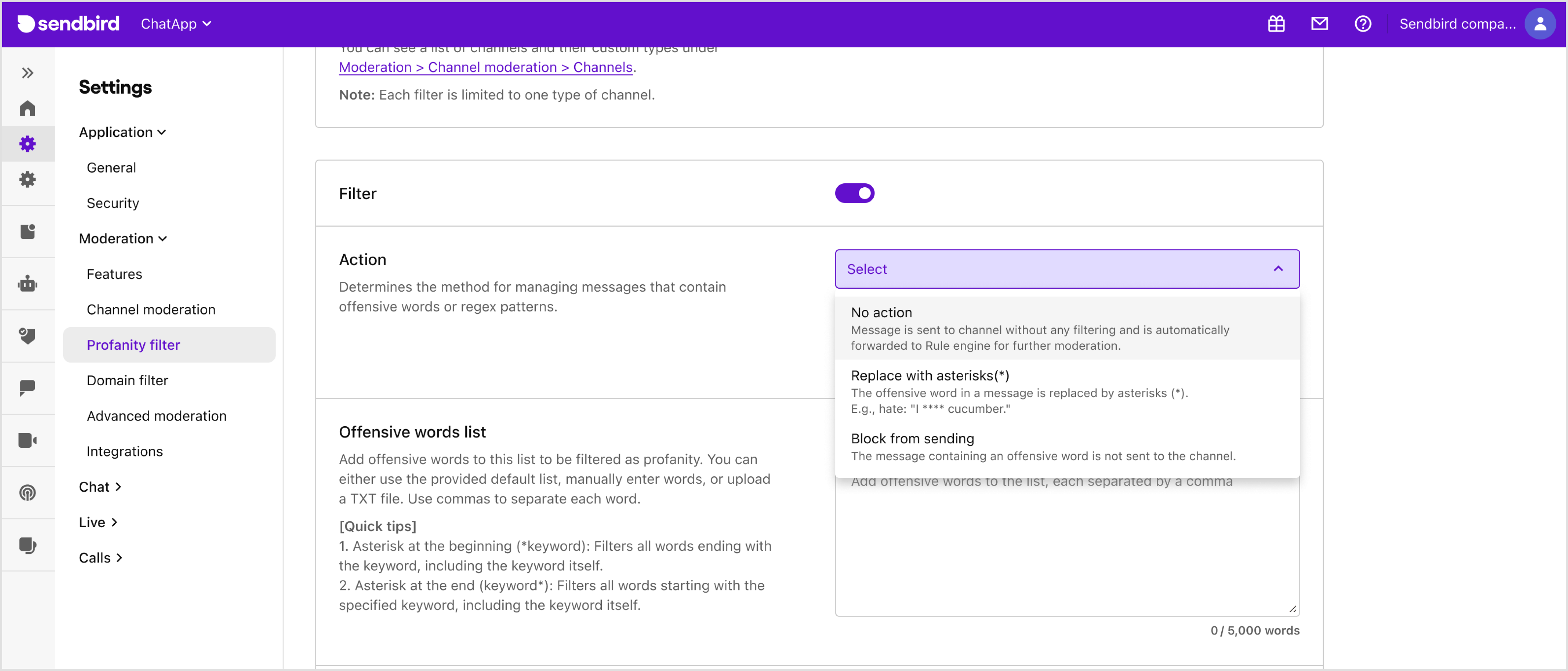Open the shield moderation icon in rail

pyautogui.click(x=27, y=335)
